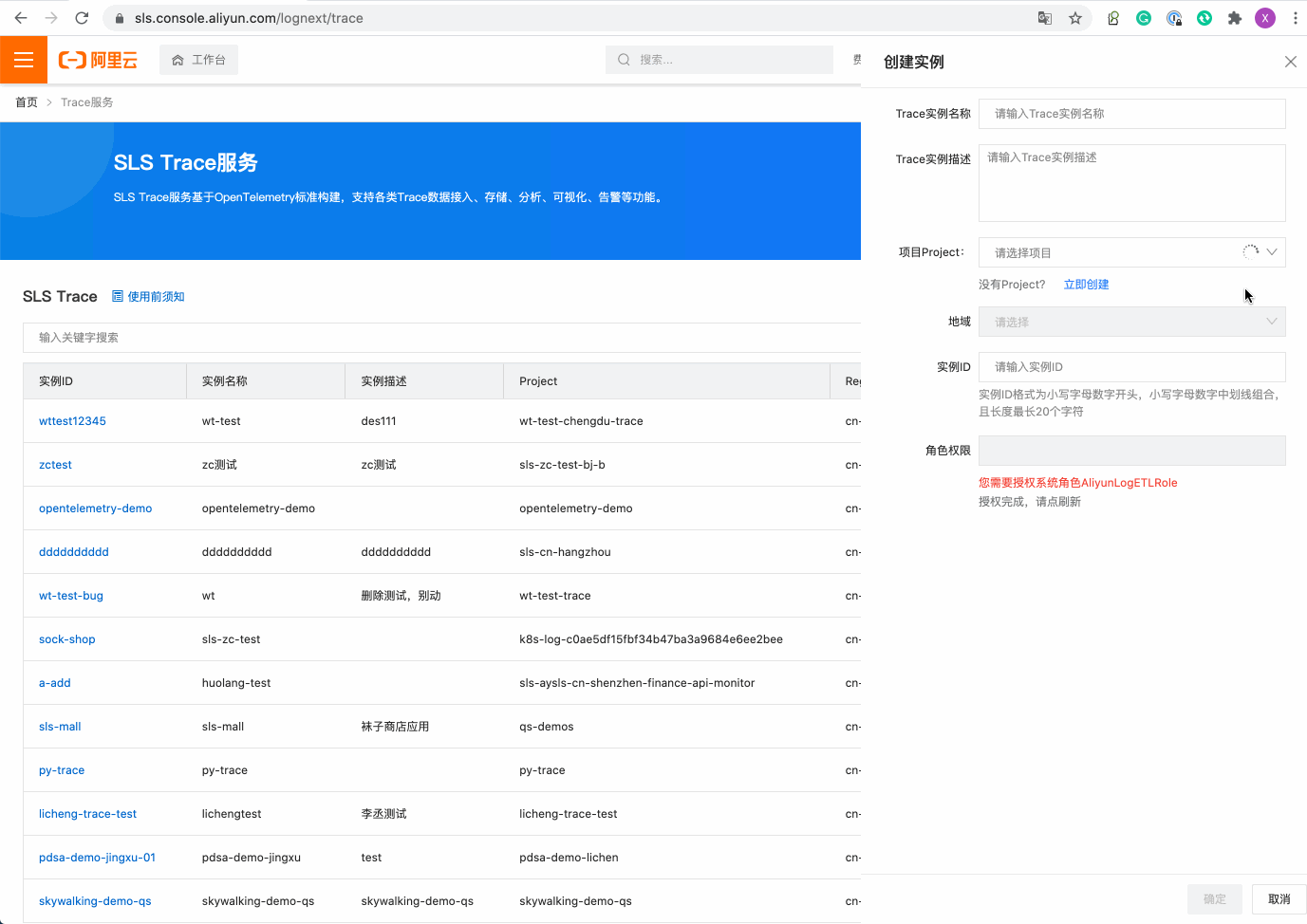Click the translate page icon in address bar
The image size is (1307, 924).
pos(1045,18)
